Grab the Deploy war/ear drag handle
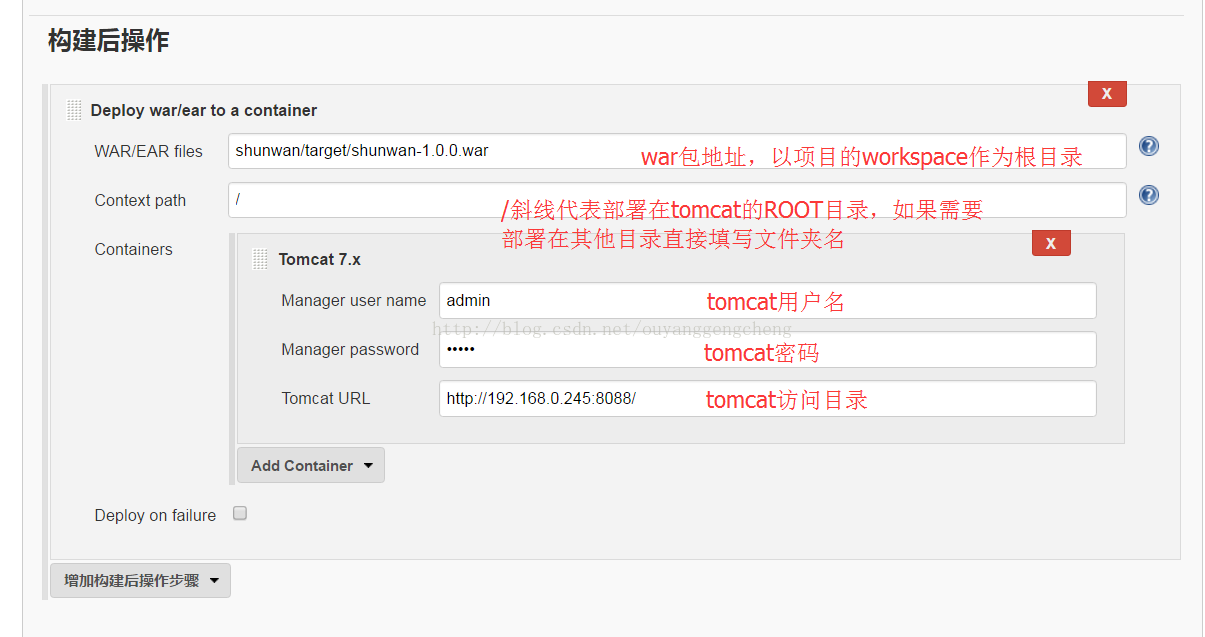 pyautogui.click(x=74, y=110)
